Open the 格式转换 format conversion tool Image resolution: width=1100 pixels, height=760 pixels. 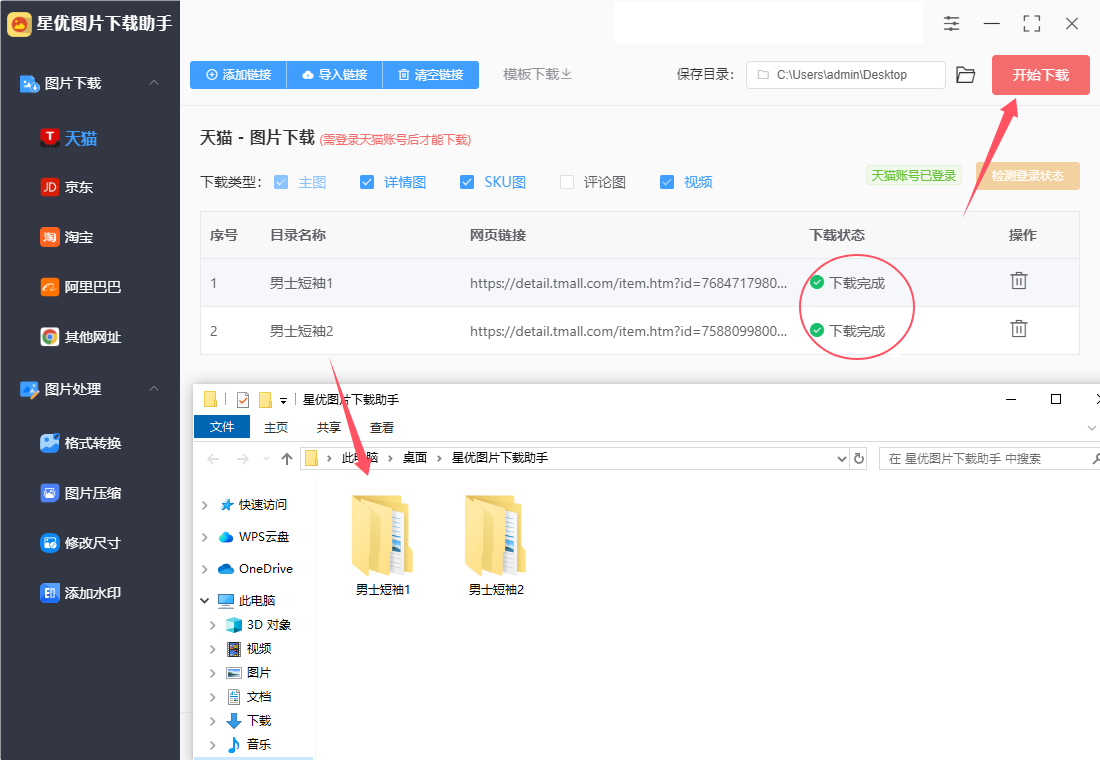[x=81, y=443]
